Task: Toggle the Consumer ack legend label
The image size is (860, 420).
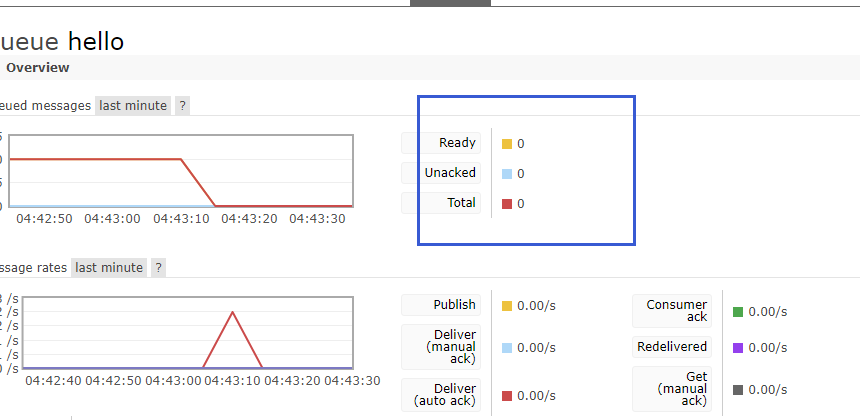Action: pos(672,311)
